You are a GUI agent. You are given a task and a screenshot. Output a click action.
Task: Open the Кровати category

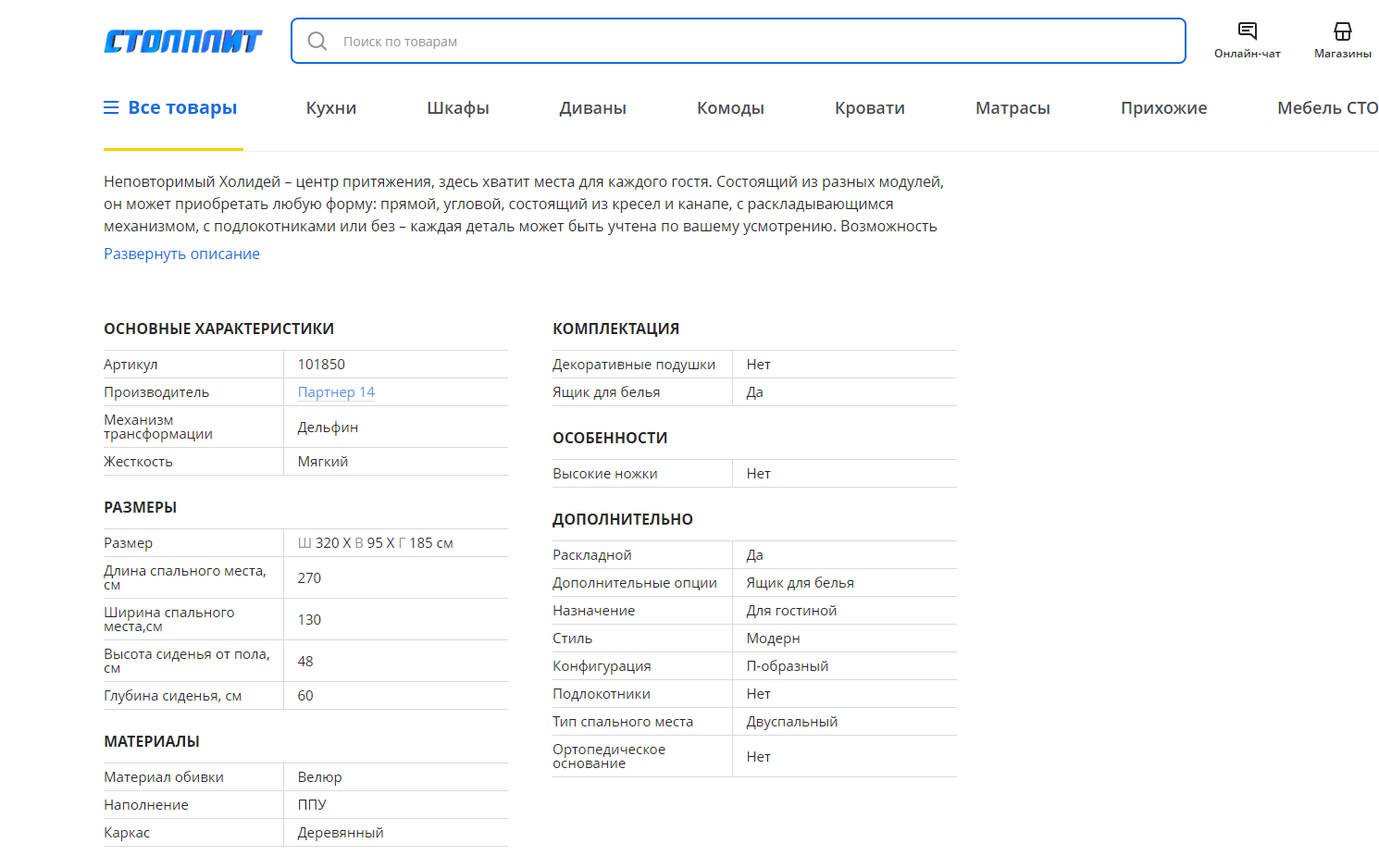pyautogui.click(x=870, y=108)
